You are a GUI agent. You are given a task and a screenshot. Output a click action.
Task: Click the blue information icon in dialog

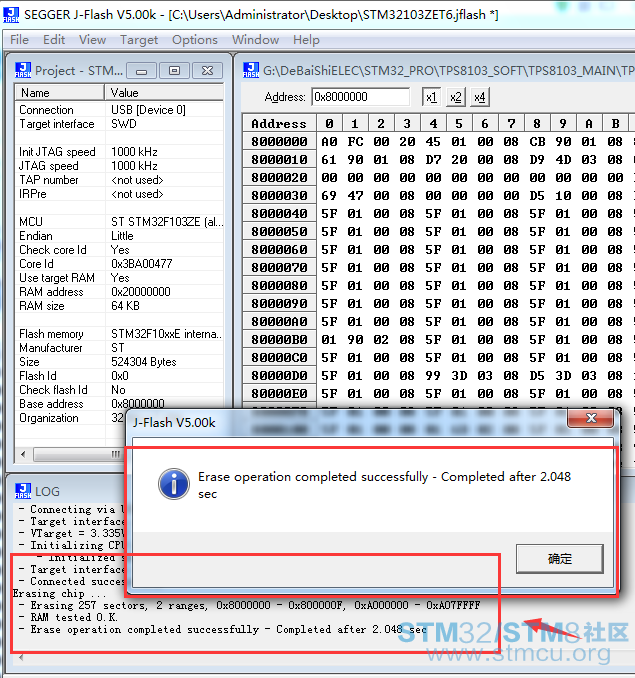[x=174, y=484]
